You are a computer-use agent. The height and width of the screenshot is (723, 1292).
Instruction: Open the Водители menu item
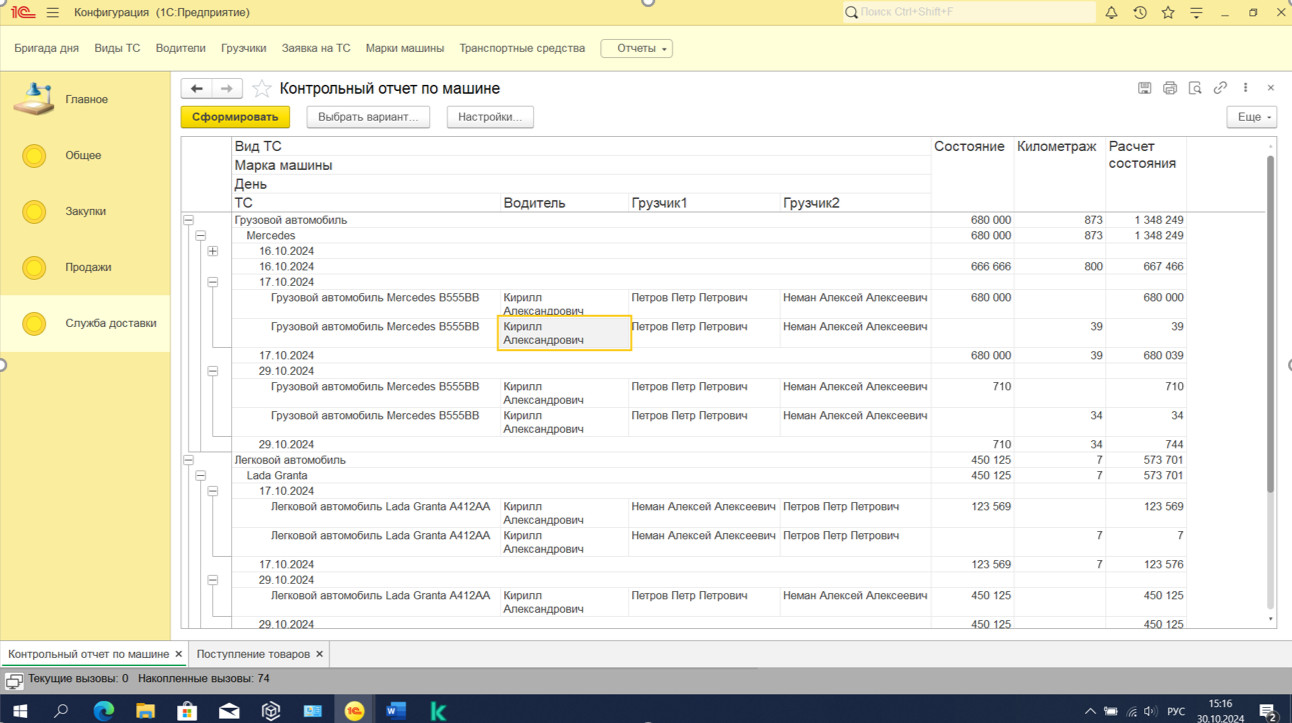180,48
